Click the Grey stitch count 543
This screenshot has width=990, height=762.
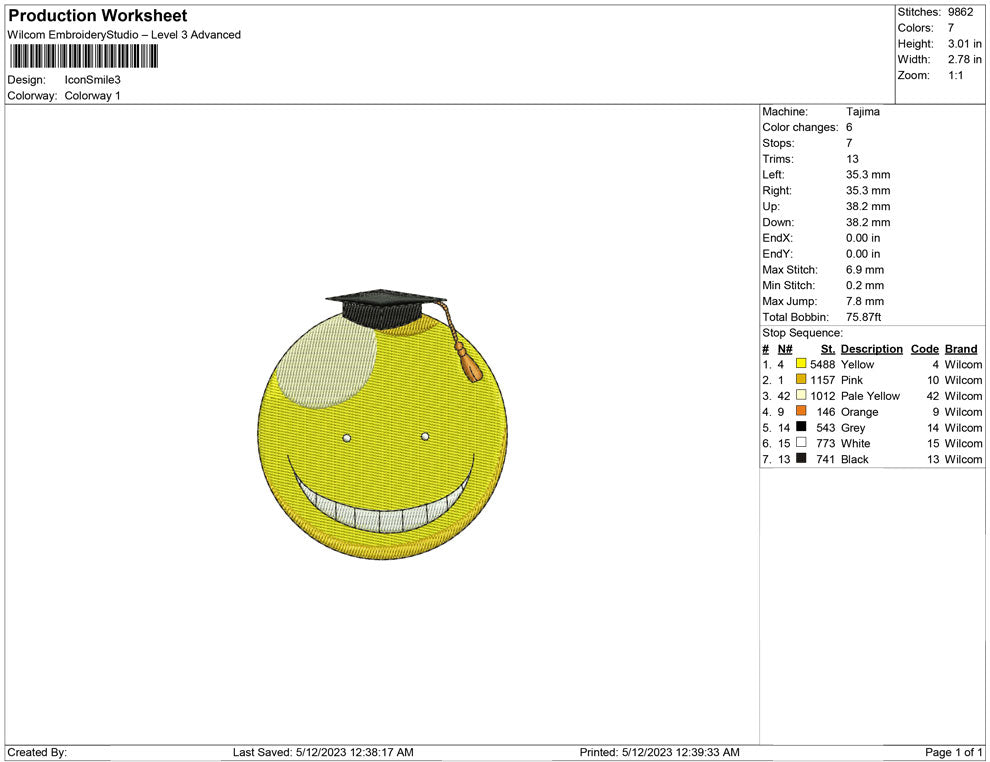coord(826,427)
